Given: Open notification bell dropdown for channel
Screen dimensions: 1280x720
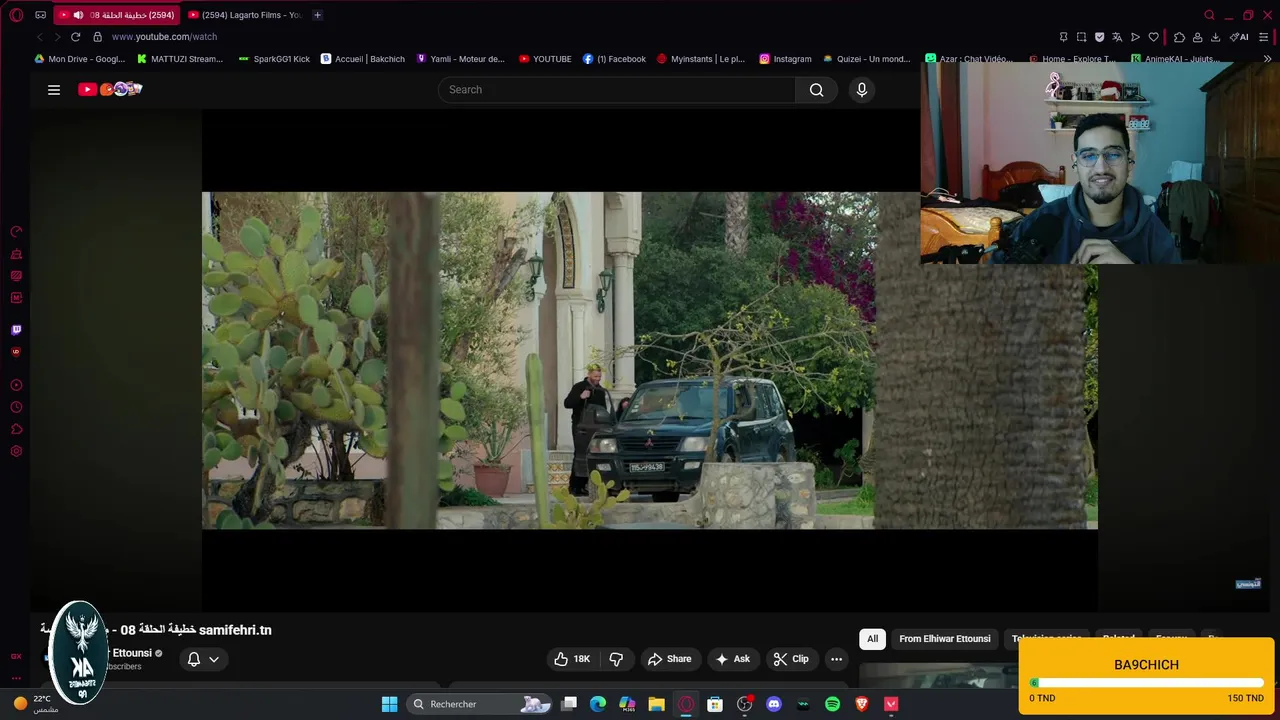Looking at the screenshot, I should [x=203, y=659].
